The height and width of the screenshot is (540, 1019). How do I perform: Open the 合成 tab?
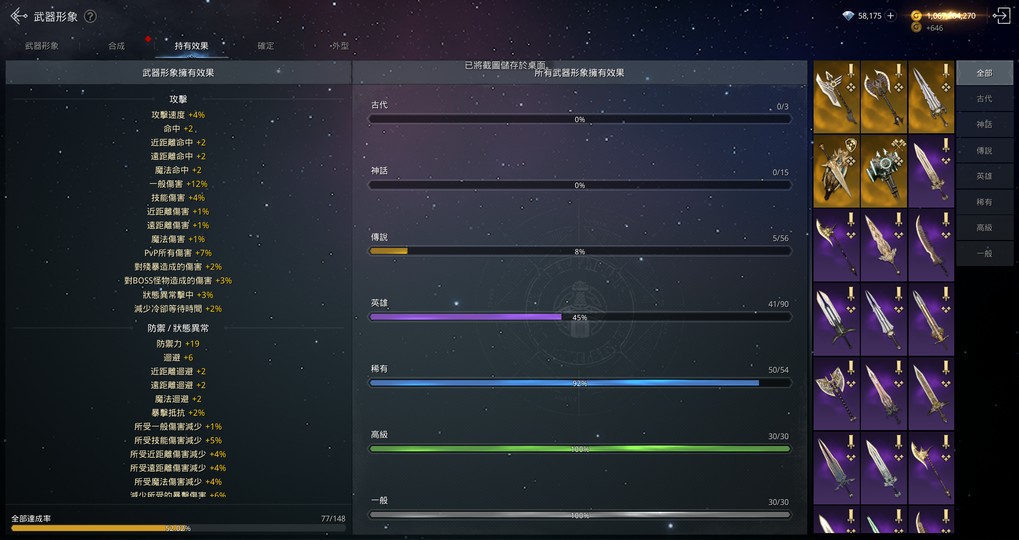(116, 46)
